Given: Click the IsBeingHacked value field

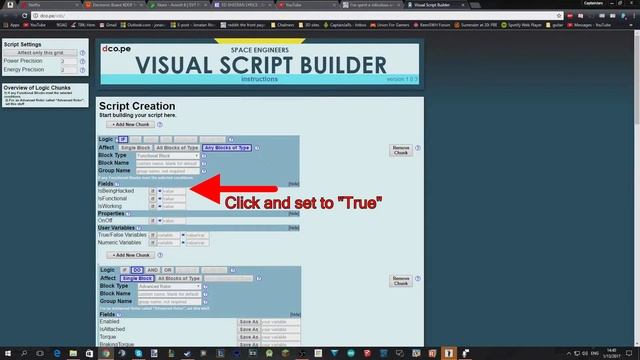Looking at the screenshot, I should click(x=174, y=191).
